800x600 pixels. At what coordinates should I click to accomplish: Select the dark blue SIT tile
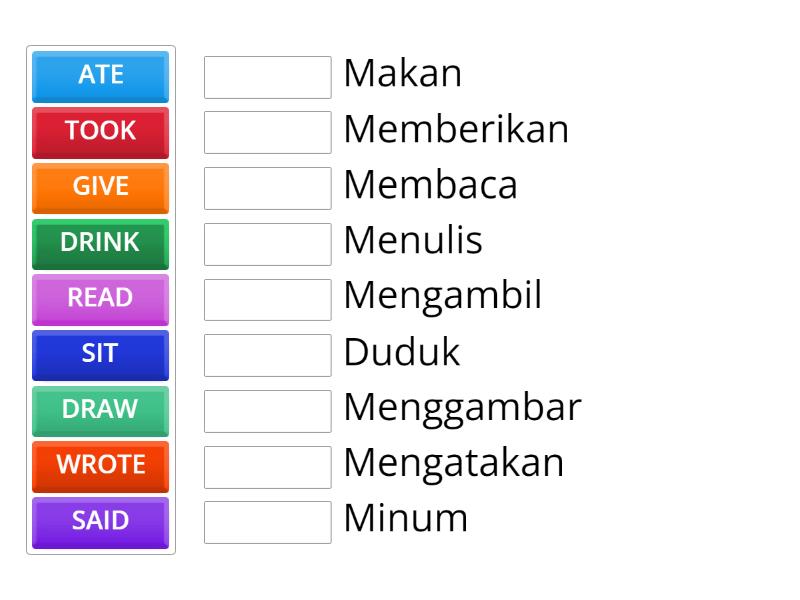[x=100, y=355]
